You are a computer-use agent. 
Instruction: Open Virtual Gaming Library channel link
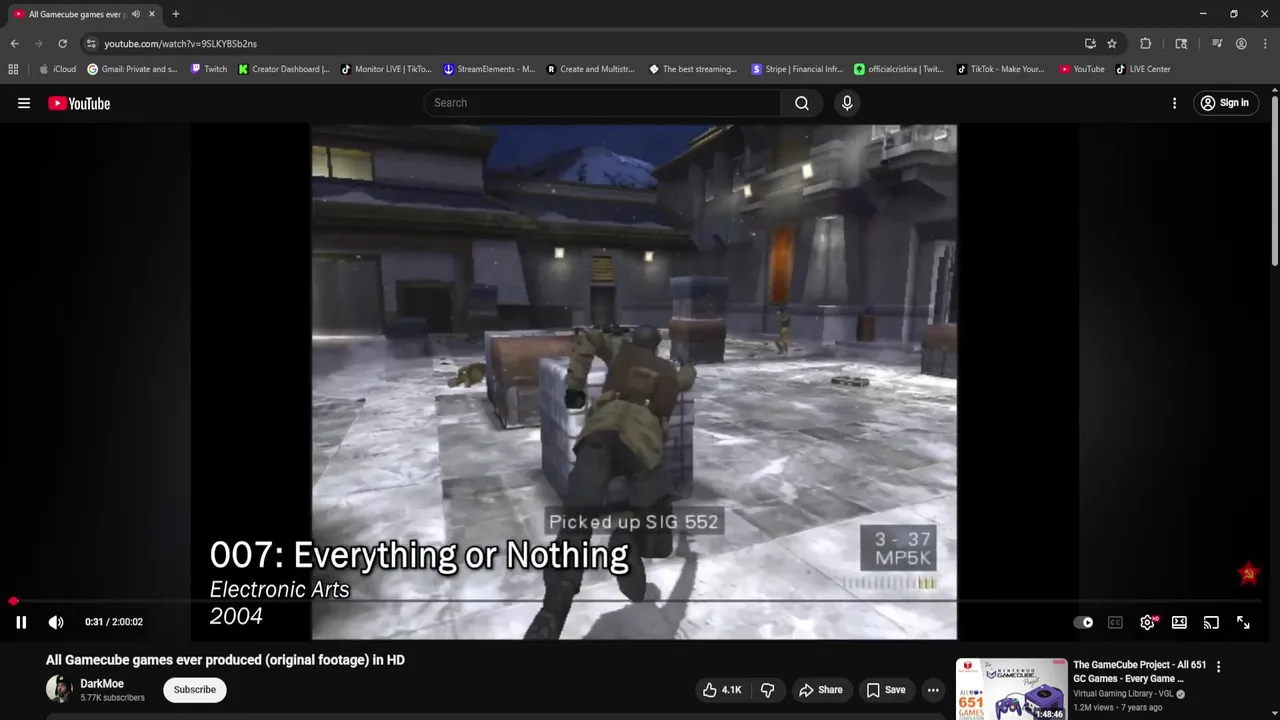click(1123, 694)
